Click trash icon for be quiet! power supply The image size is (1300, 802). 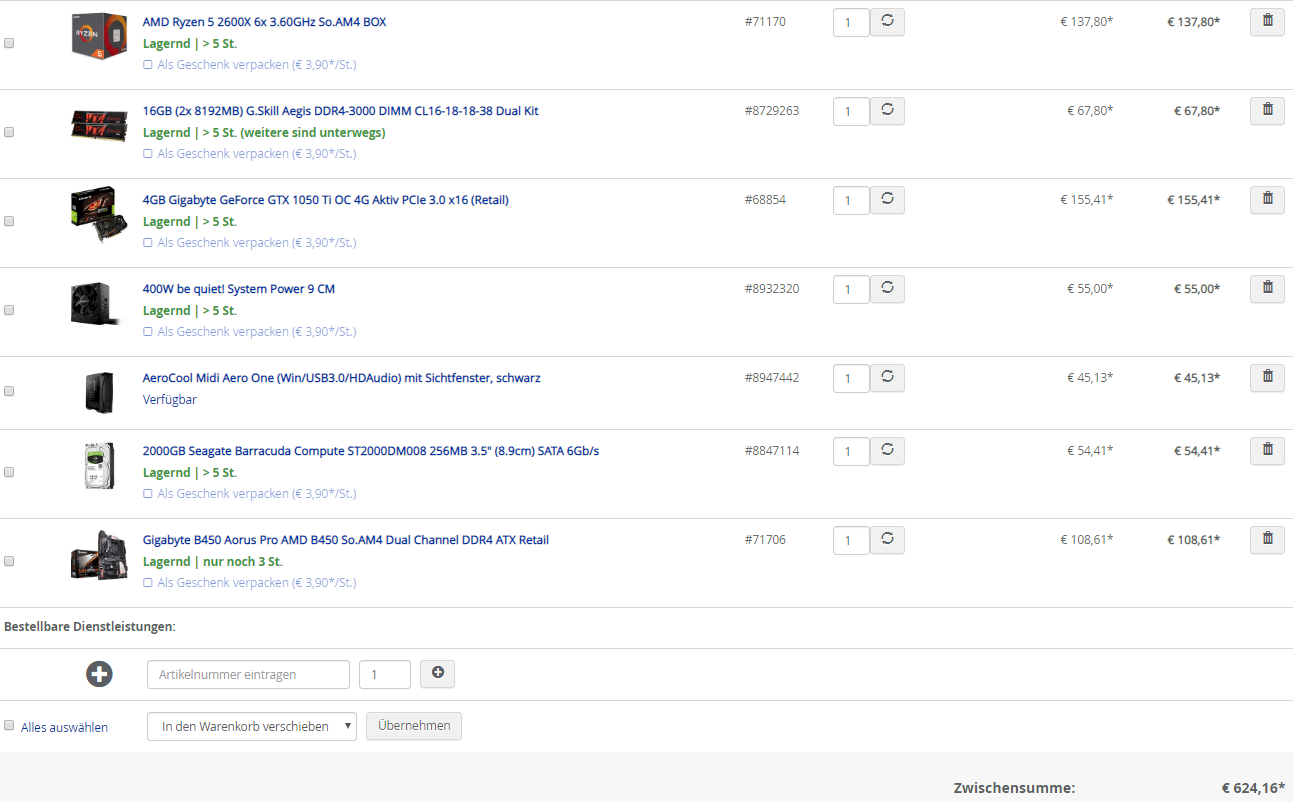(1267, 289)
